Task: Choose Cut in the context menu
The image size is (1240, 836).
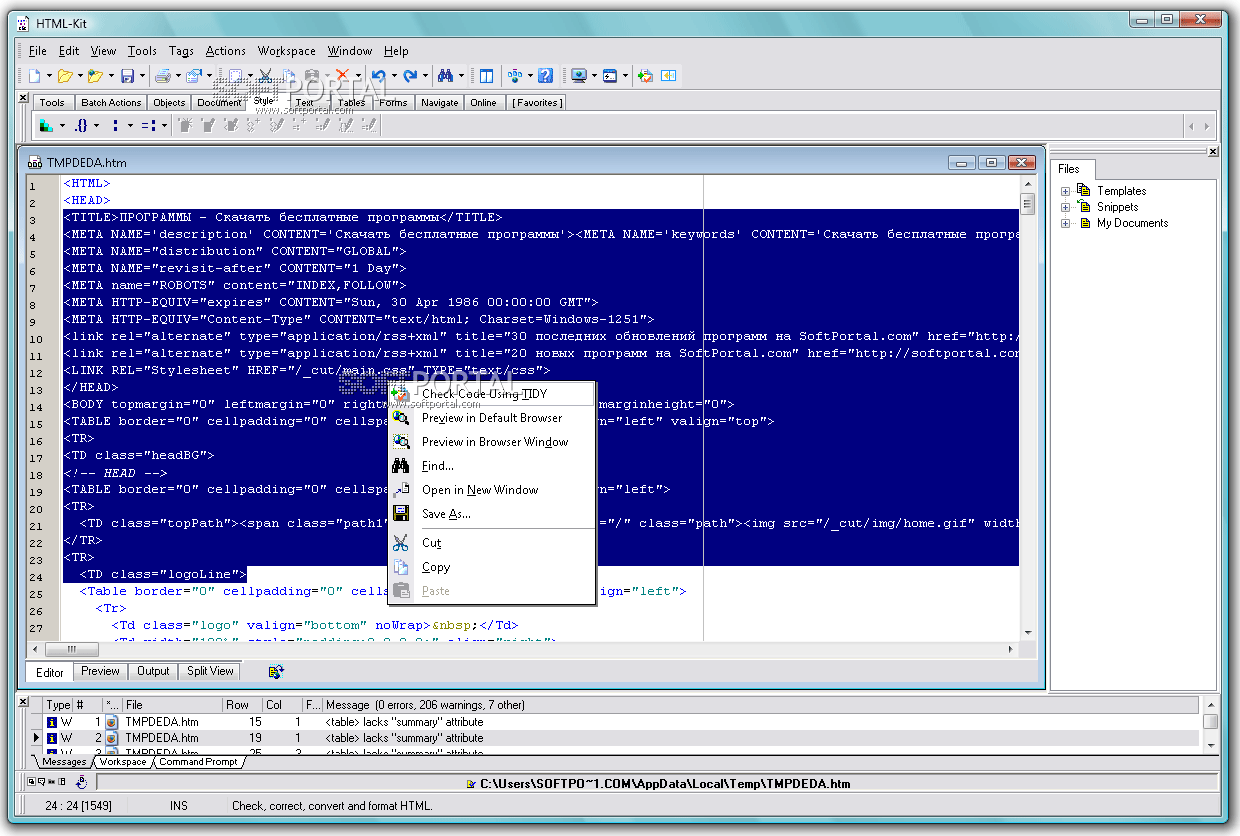Action: [491, 543]
